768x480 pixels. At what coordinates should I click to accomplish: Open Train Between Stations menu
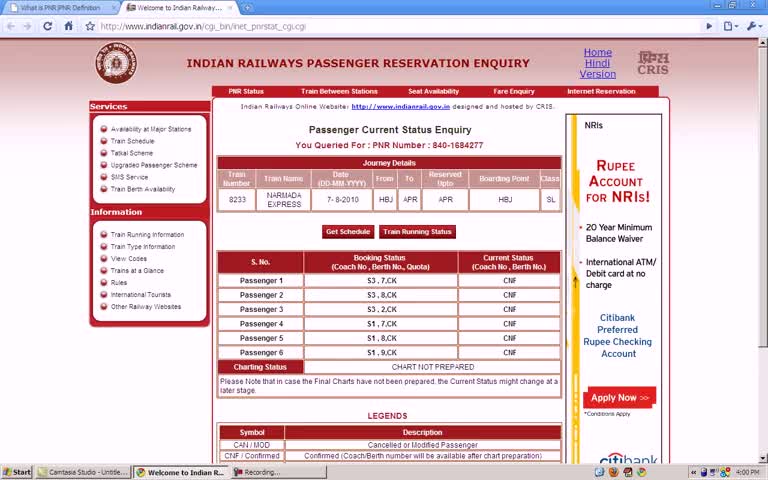pyautogui.click(x=339, y=92)
